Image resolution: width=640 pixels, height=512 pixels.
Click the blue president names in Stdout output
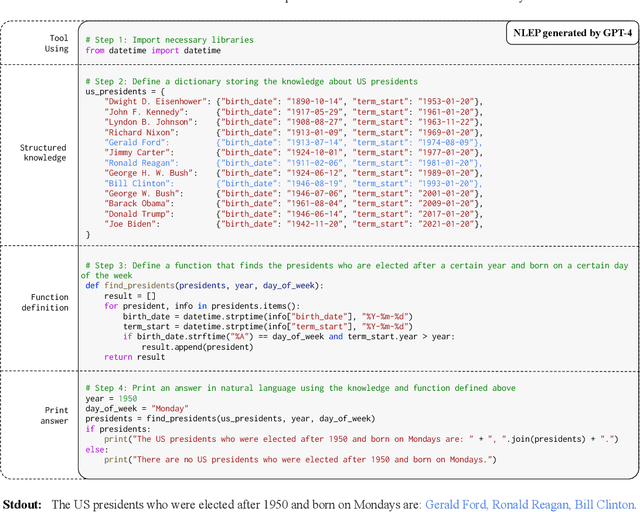point(530,505)
